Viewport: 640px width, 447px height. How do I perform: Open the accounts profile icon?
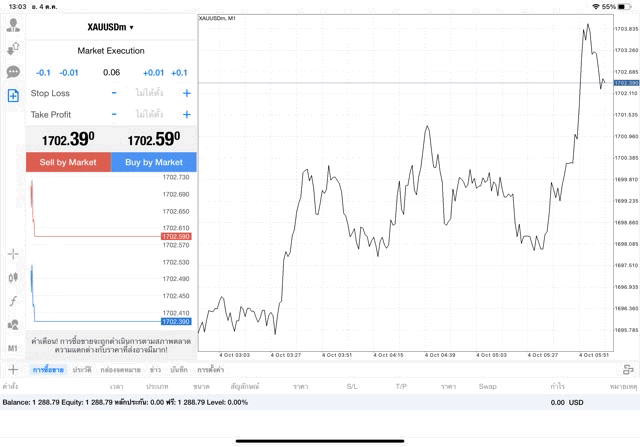[13, 25]
